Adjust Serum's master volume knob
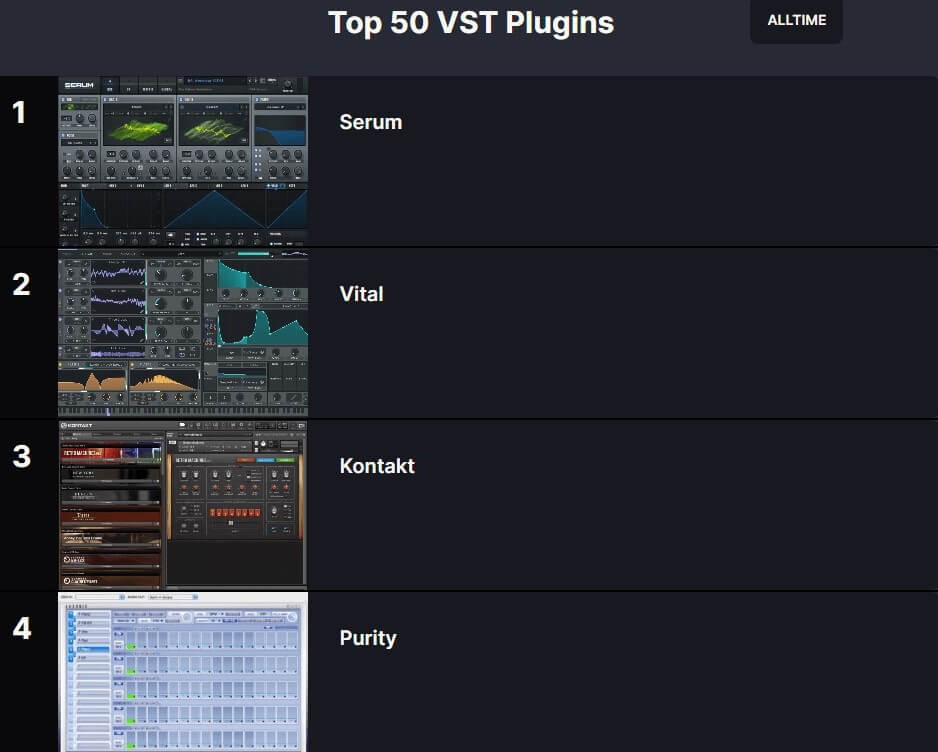Screen dimensions: 938x752 [x=288, y=84]
